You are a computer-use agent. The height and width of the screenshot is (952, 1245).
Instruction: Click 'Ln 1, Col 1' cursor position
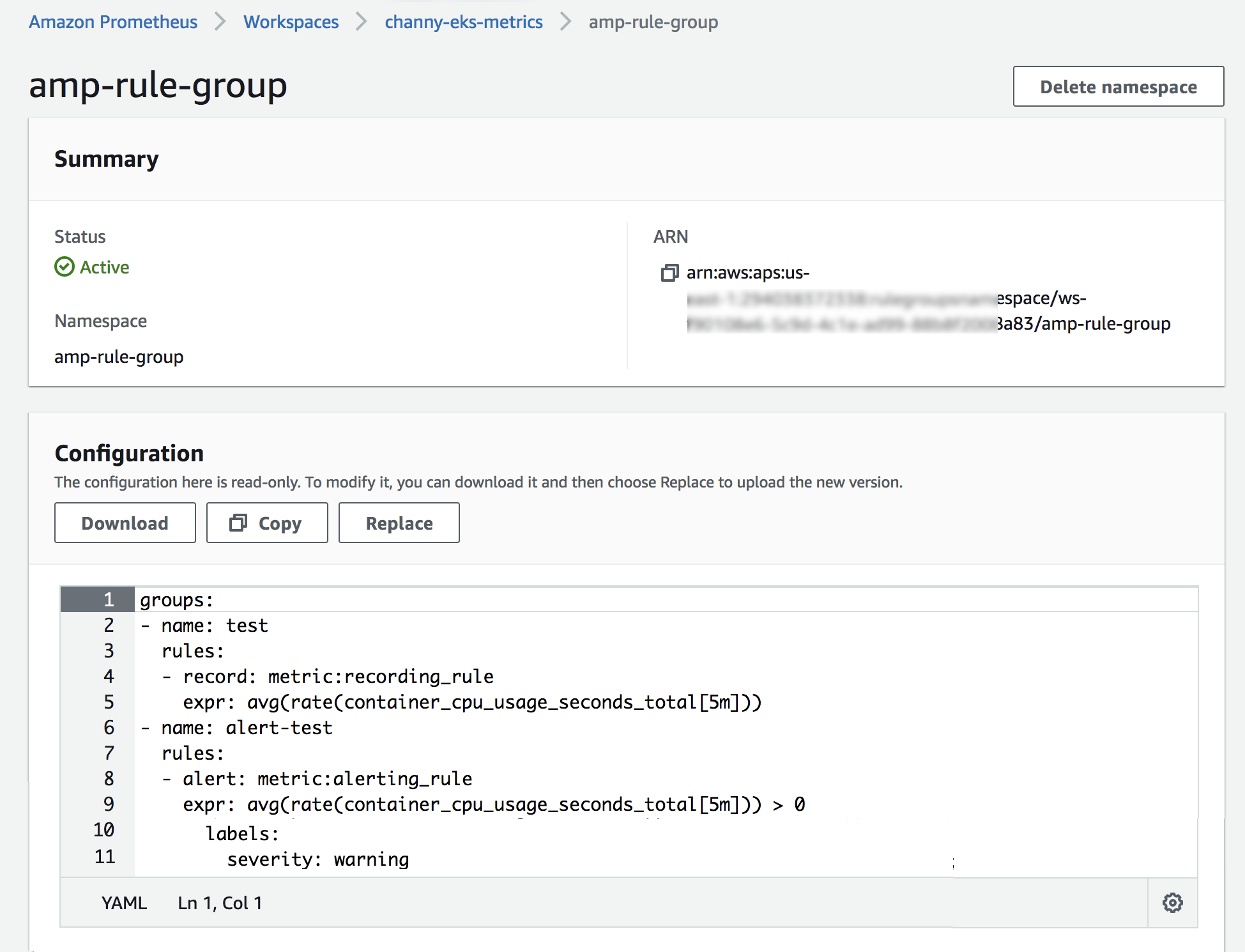pos(220,903)
